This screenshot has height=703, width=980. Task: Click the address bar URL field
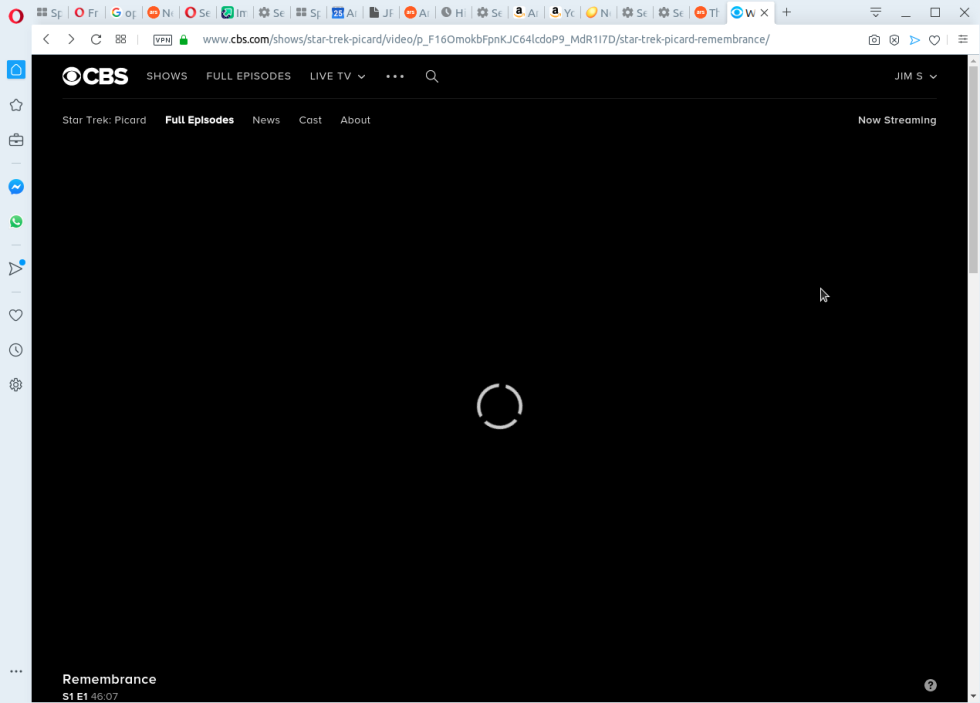(487, 39)
